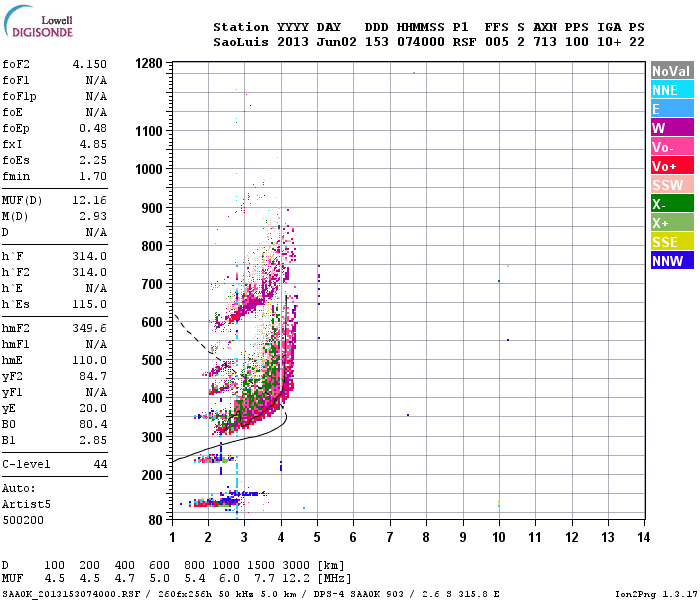Click the B0 value 80.4

[x=93, y=424]
